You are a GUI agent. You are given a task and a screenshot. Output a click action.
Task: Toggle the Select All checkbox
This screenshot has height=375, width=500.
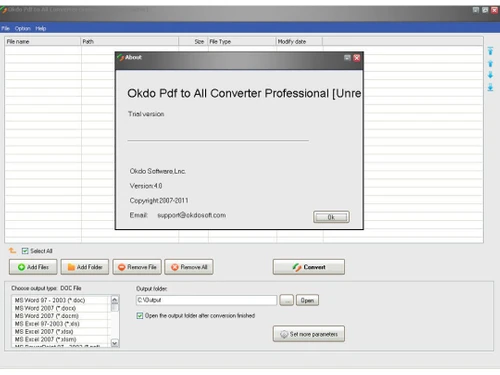pos(25,251)
